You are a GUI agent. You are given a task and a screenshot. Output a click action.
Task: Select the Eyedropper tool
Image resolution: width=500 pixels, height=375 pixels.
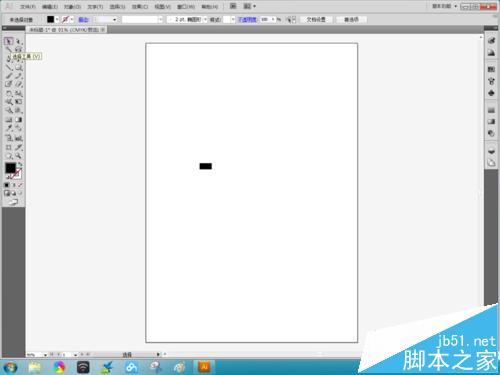(x=9, y=128)
